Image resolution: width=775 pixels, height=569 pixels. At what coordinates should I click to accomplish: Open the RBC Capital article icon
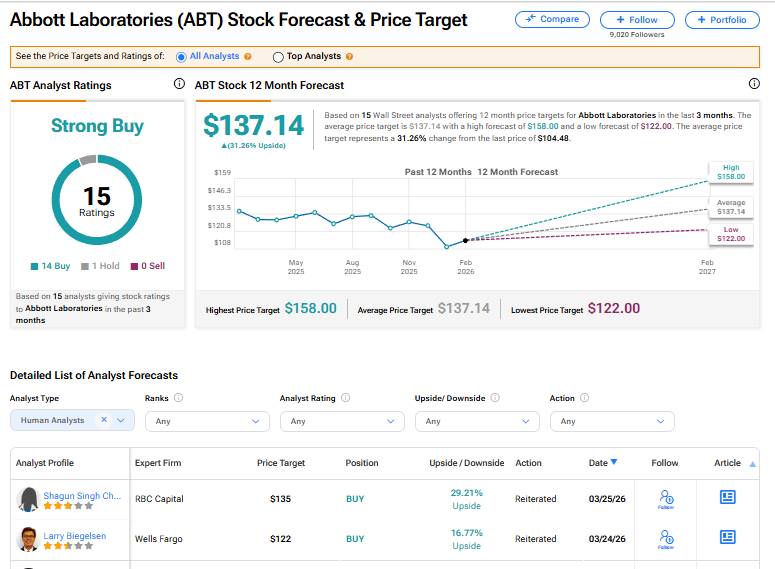coord(728,496)
